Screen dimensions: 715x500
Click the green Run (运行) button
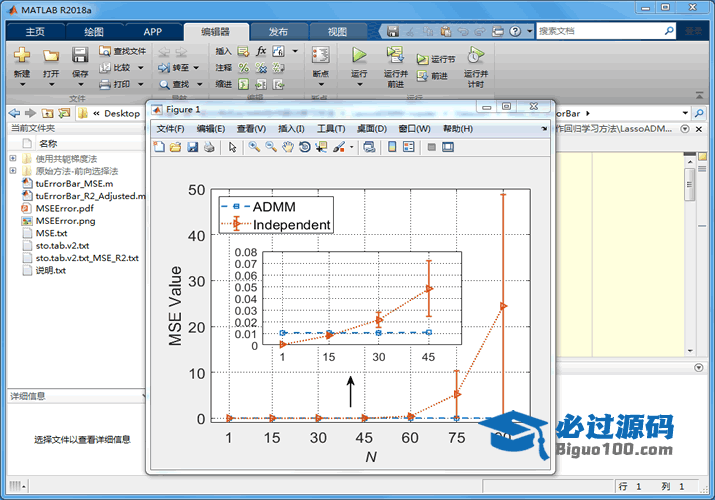coord(359,55)
